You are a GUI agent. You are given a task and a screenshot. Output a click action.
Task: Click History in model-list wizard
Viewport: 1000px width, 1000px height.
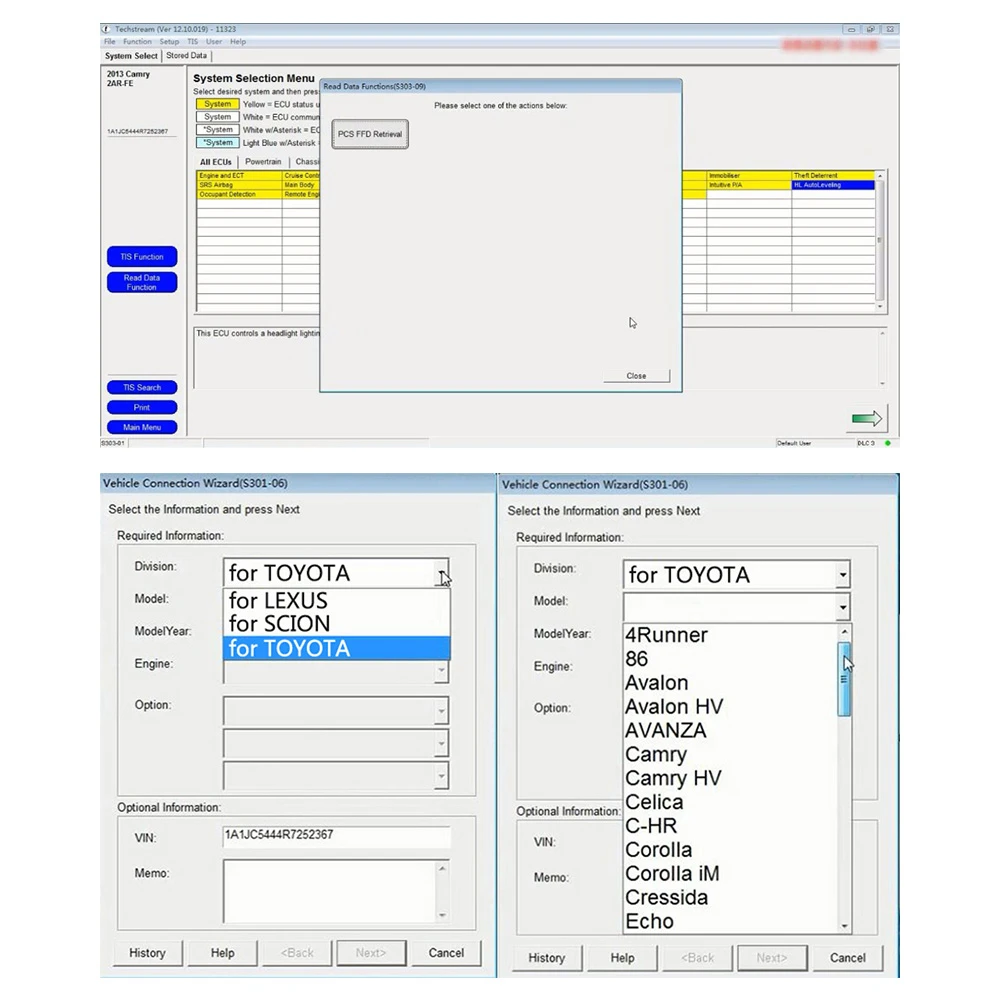(x=547, y=958)
